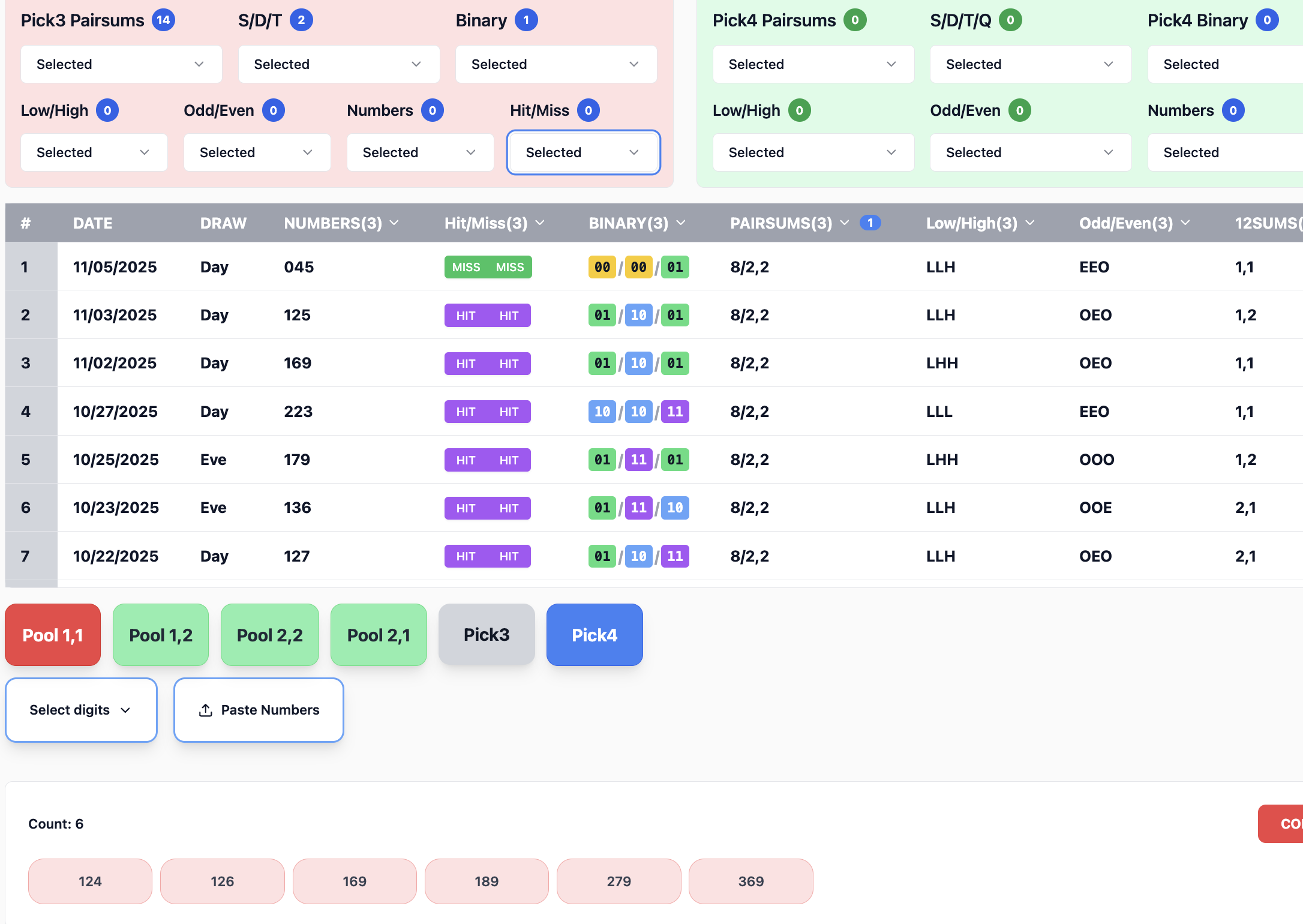This screenshot has width=1303, height=924.
Task: Toggle the Pool 1,1 filter button
Action: click(53, 635)
